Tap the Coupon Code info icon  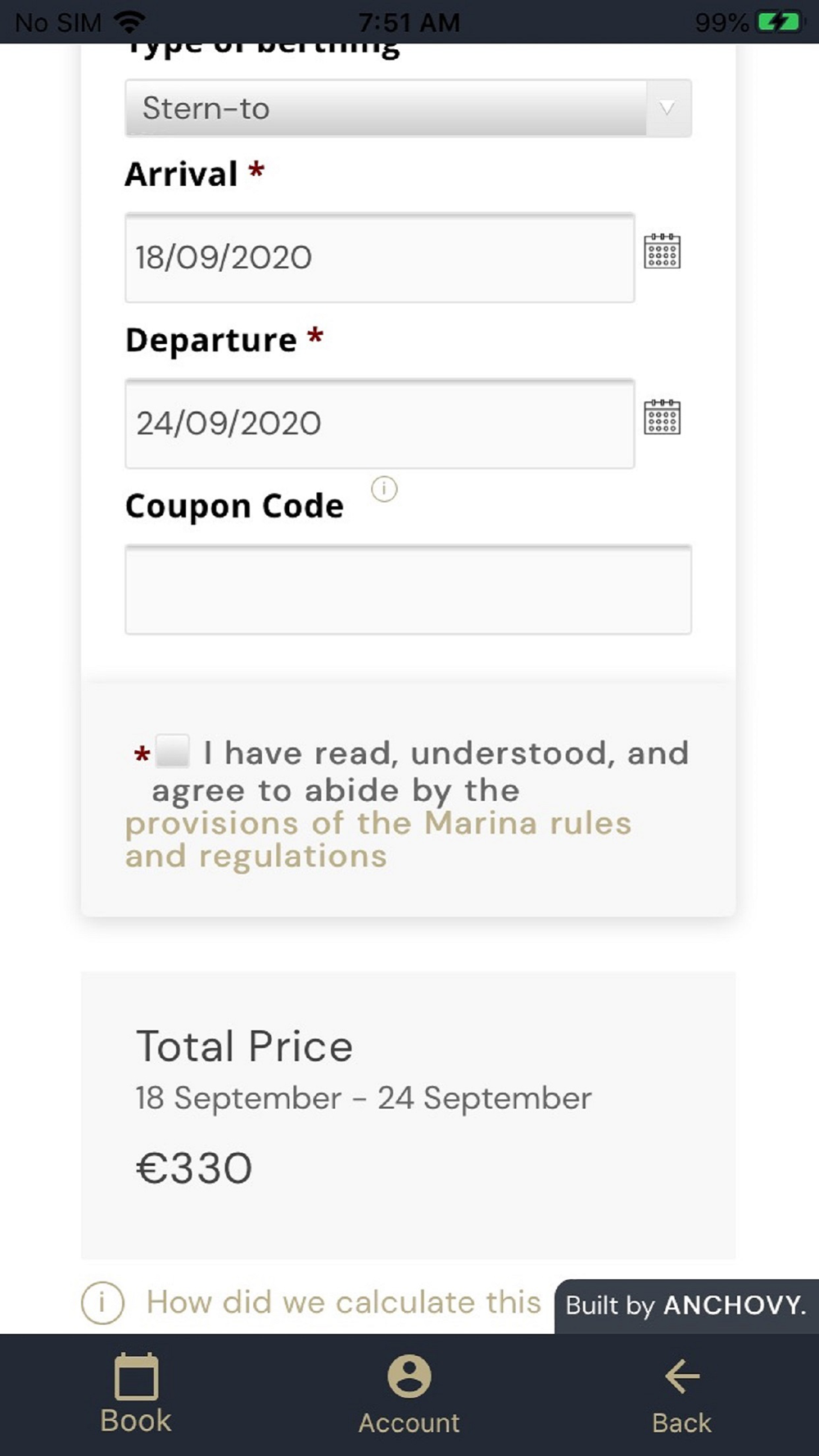coord(384,489)
